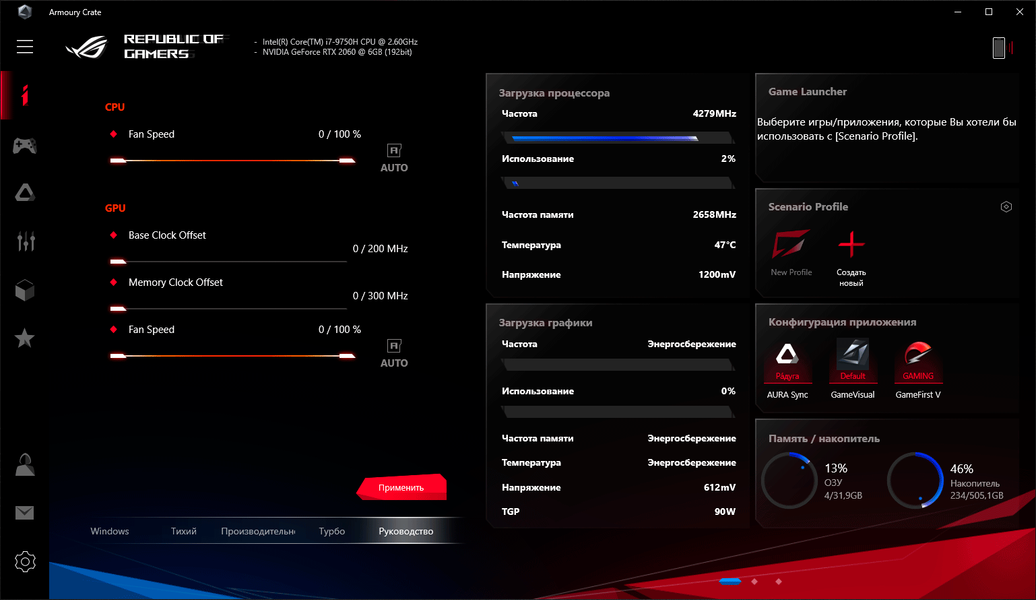
Task: Click the GPU section label
Action: pyautogui.click(x=115, y=208)
